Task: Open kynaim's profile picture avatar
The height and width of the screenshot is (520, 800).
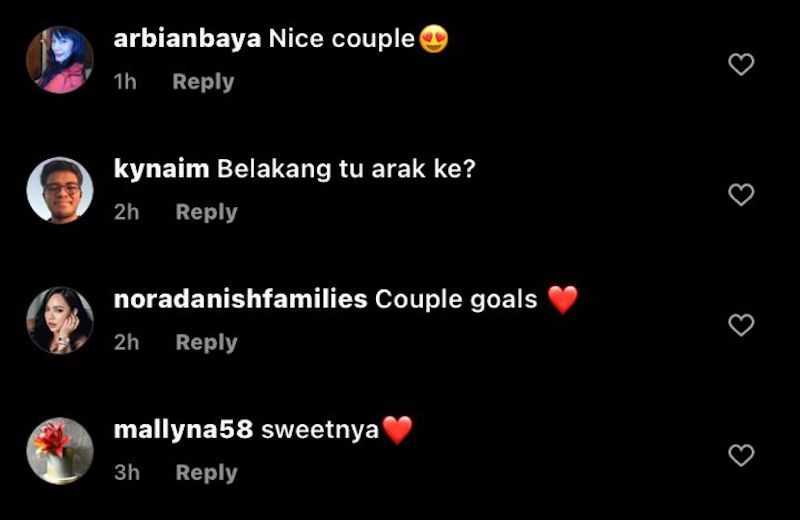Action: pyautogui.click(x=60, y=190)
